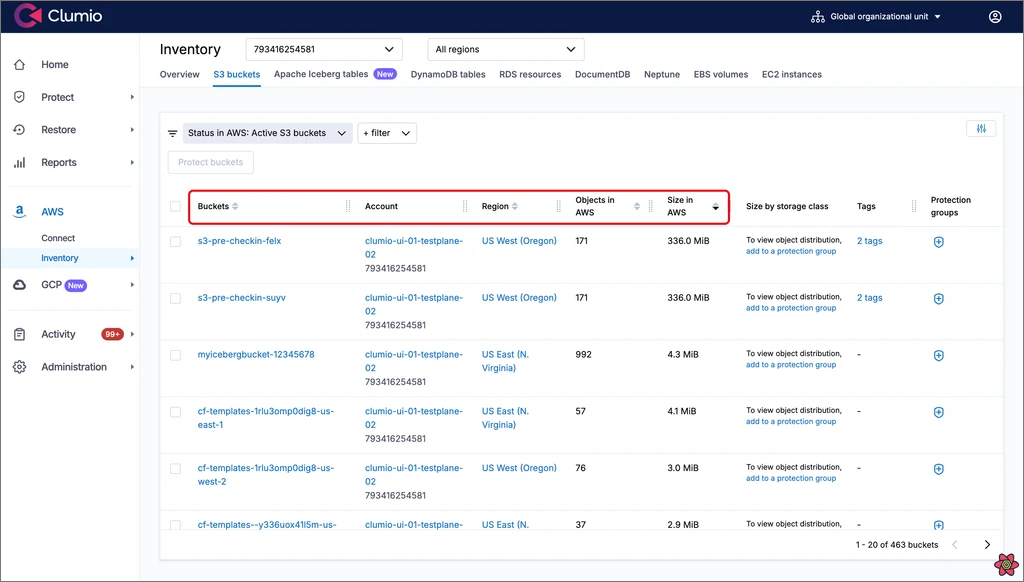
Task: Expand the Administration submenu arrow
Action: point(132,367)
